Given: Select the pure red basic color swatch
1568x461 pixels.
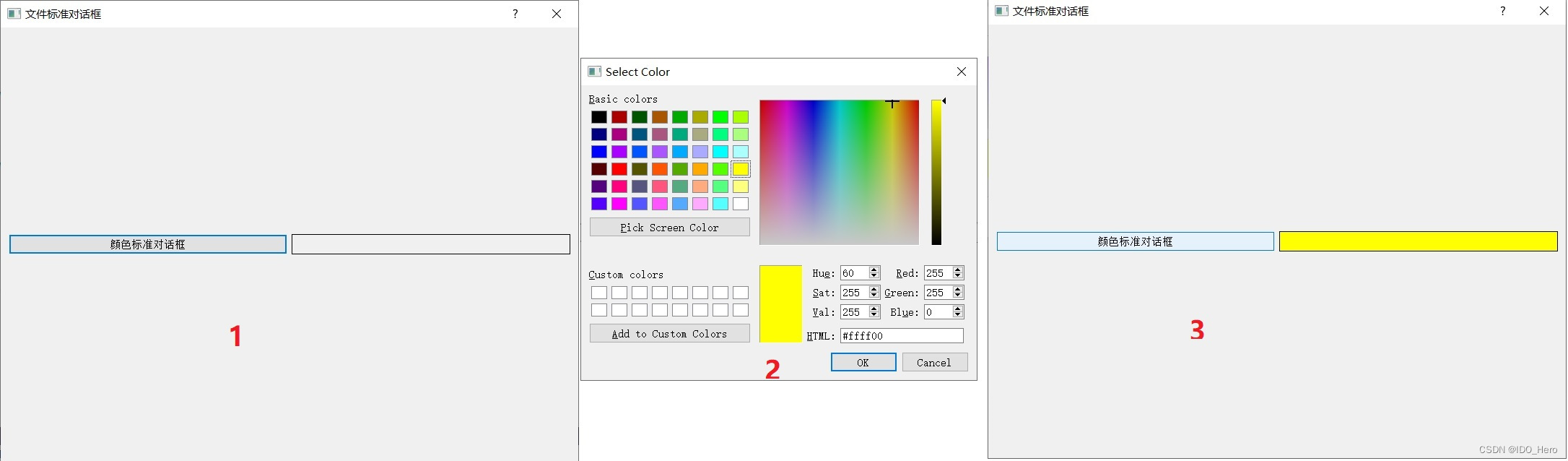Looking at the screenshot, I should [x=619, y=169].
